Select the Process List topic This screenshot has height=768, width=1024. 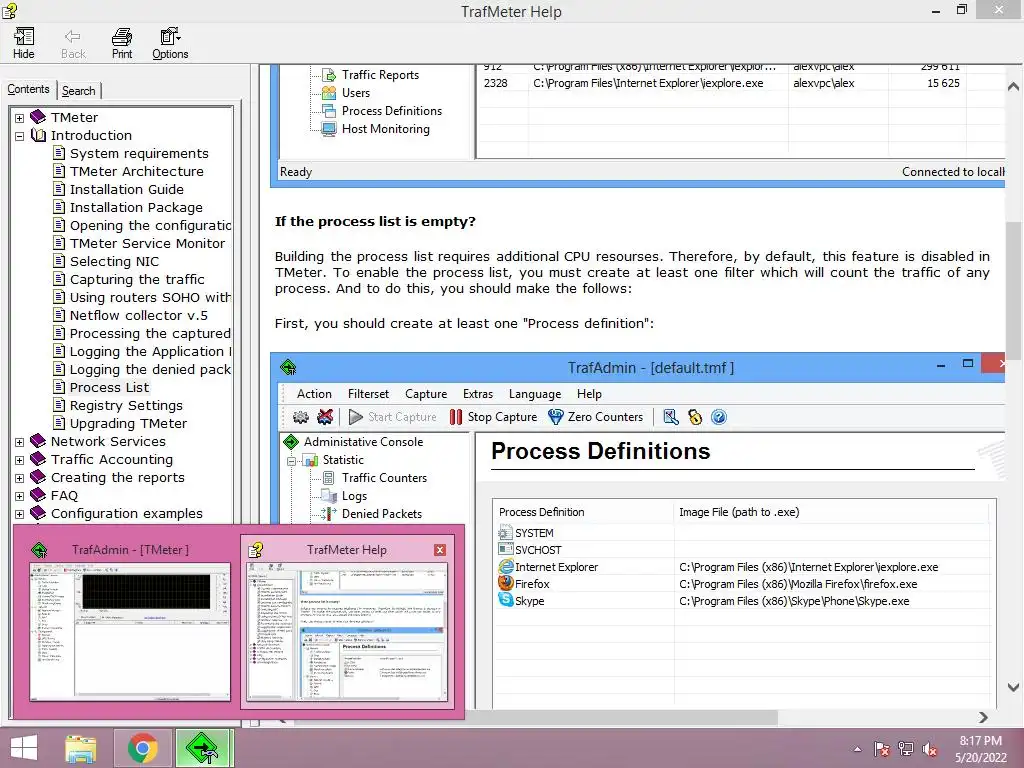coord(109,387)
